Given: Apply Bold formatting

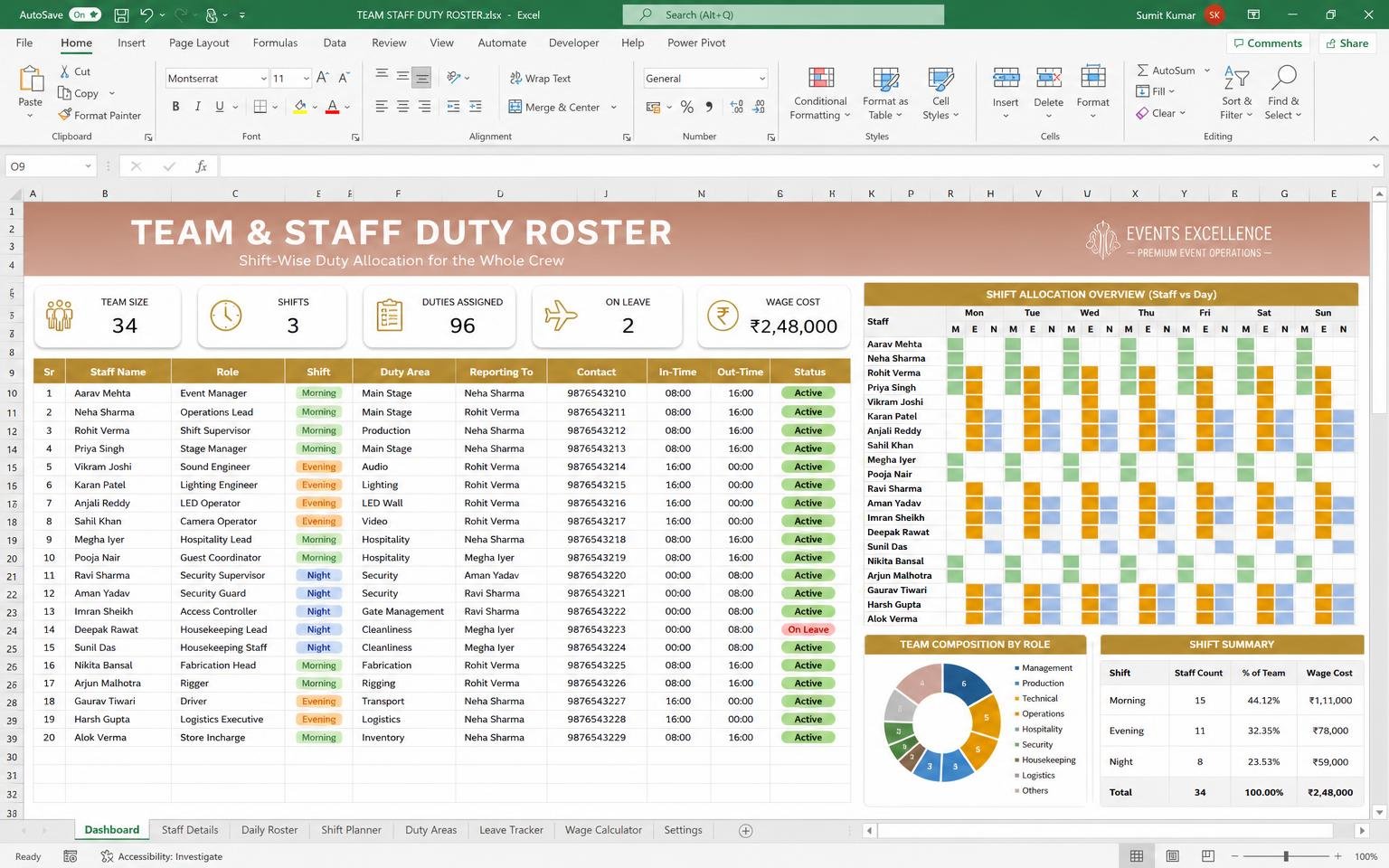Looking at the screenshot, I should (175, 107).
